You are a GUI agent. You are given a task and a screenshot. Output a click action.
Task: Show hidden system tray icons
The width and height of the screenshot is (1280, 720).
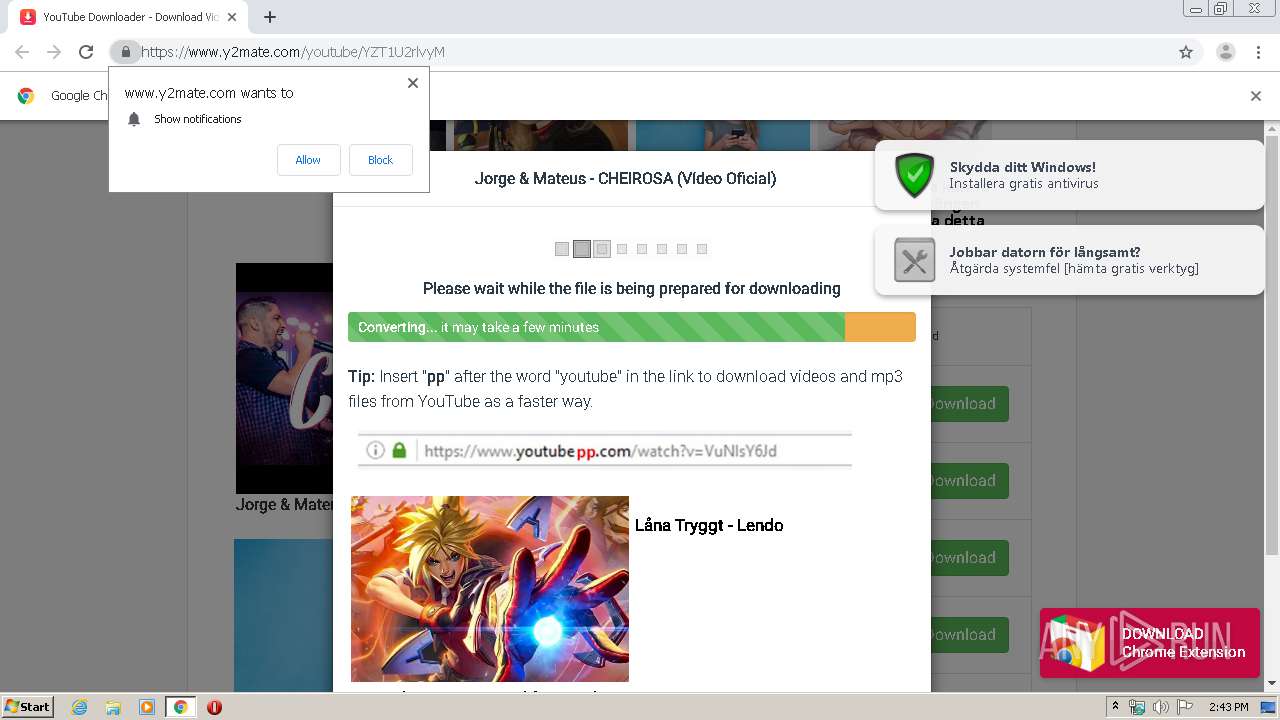(1115, 707)
